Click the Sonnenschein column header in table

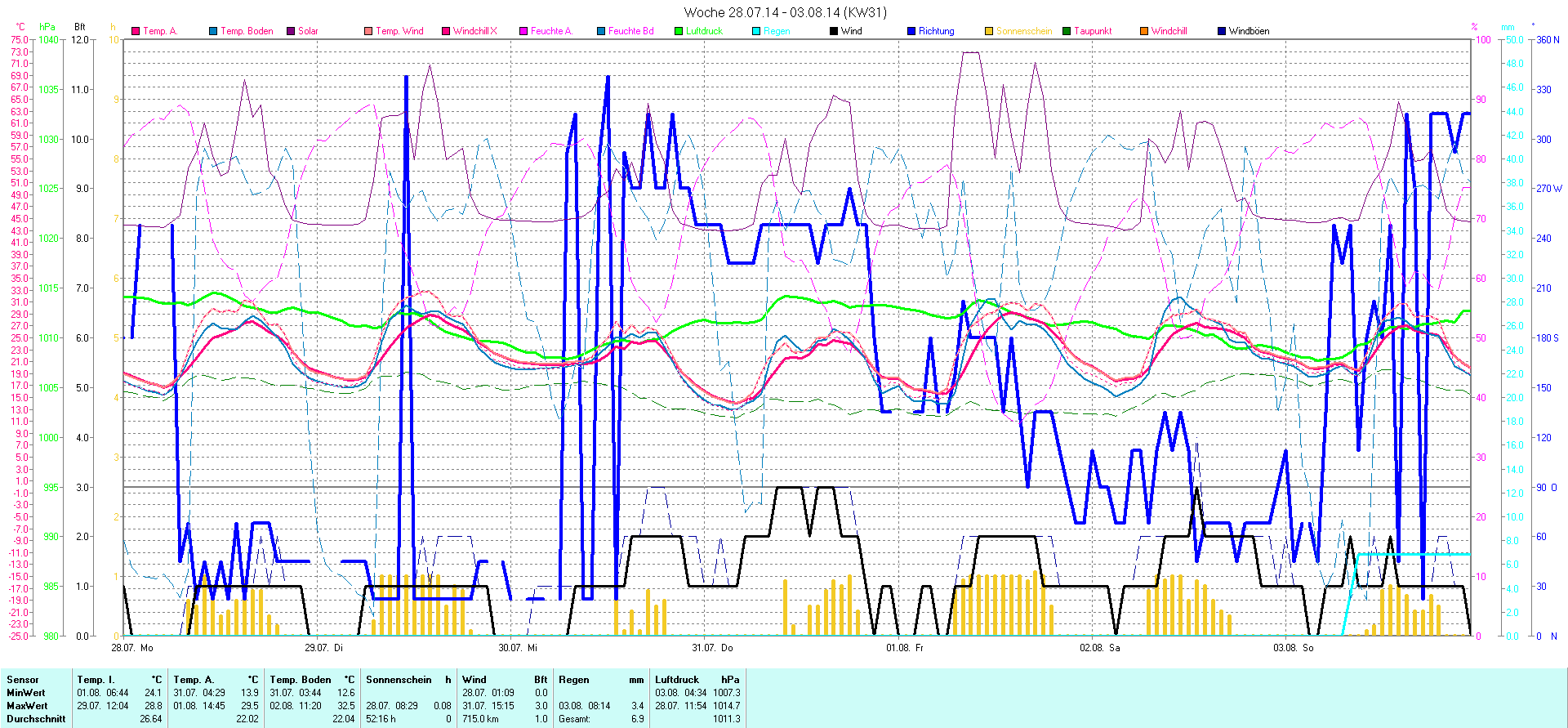pos(399,680)
